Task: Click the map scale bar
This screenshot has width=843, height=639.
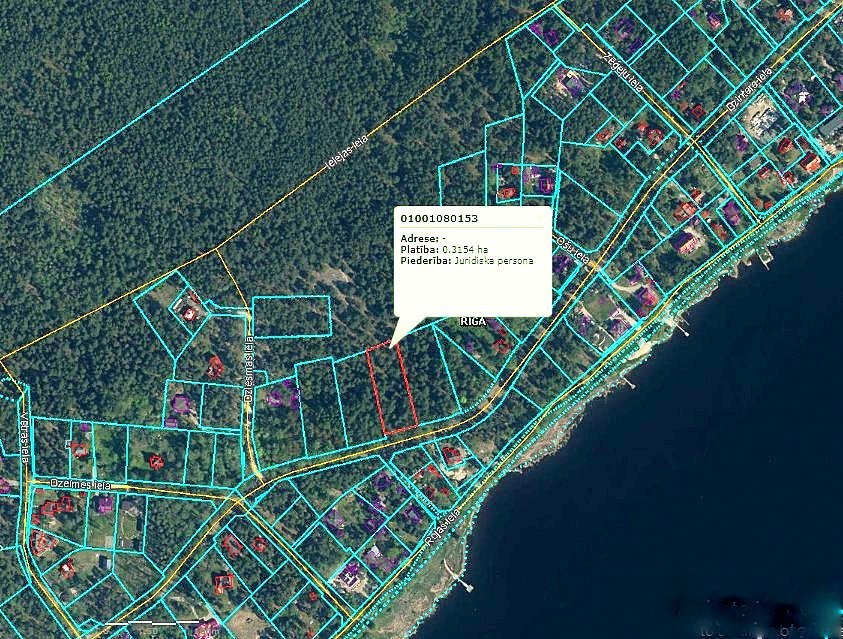Action: (150, 624)
